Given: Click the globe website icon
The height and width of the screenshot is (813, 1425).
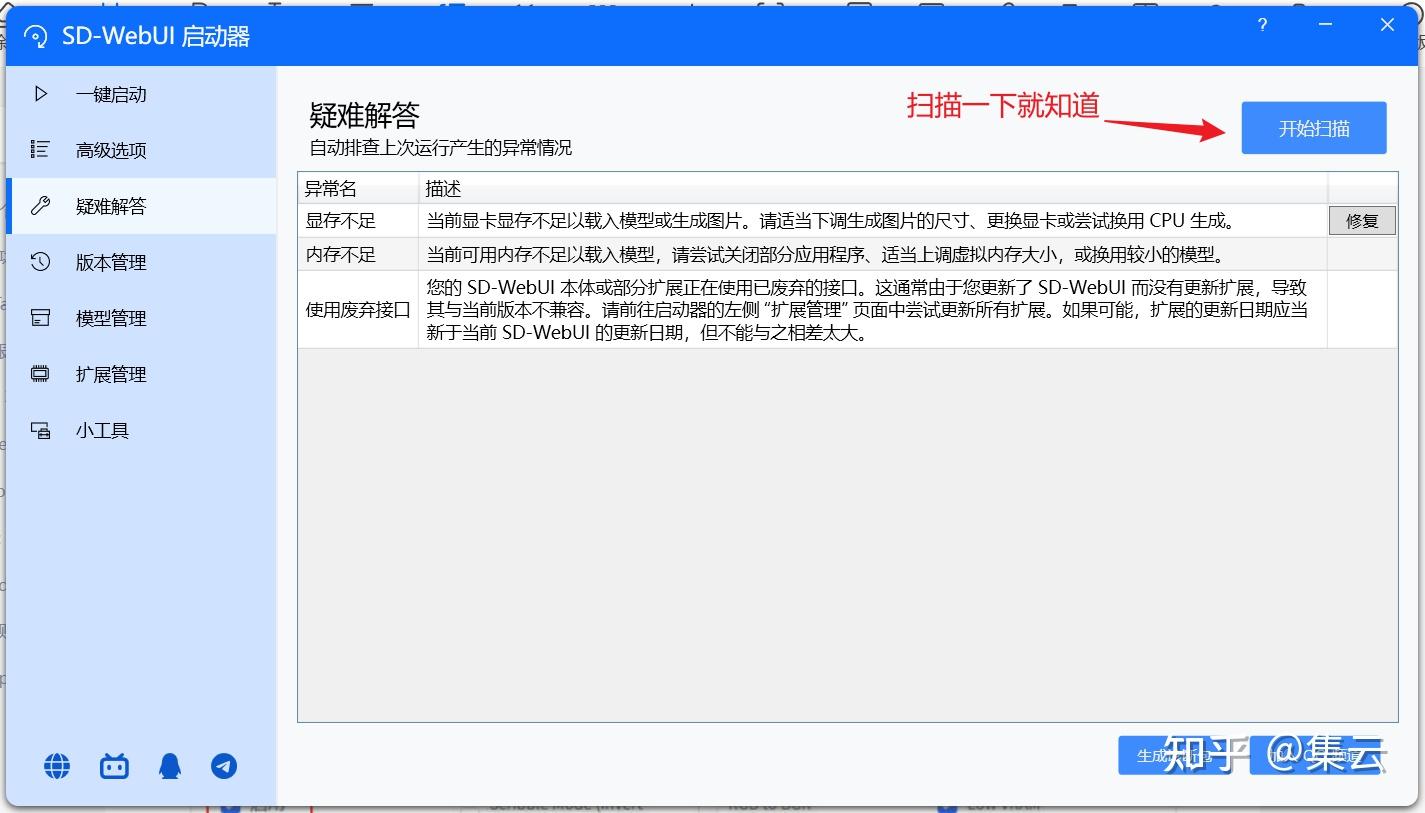Looking at the screenshot, I should click(x=57, y=767).
